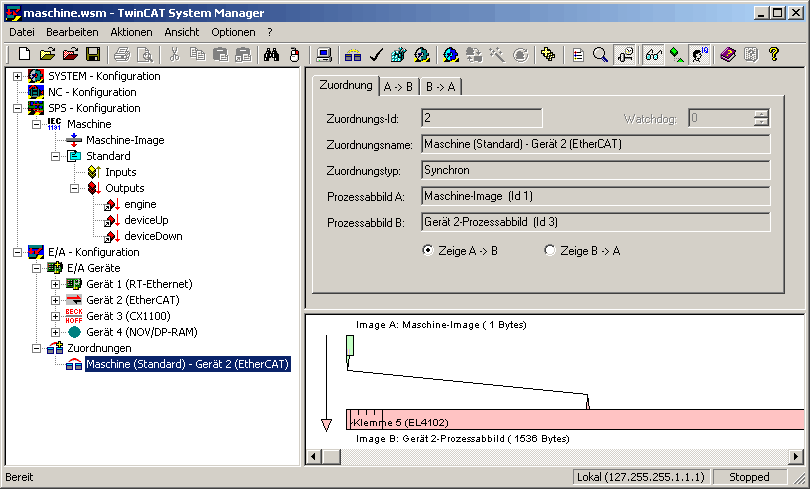810x489 pixels.
Task: Click the mouse-shaped toolbar icon
Action: coord(294,54)
